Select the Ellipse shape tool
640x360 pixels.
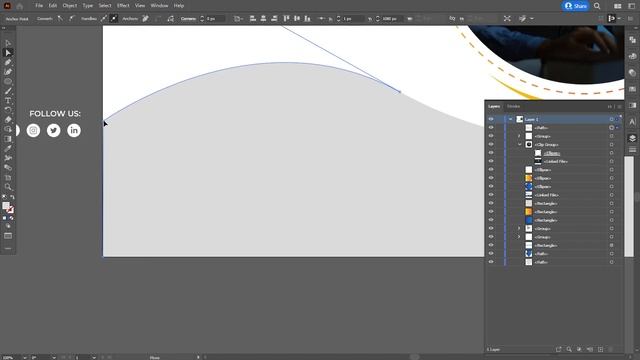[8, 81]
